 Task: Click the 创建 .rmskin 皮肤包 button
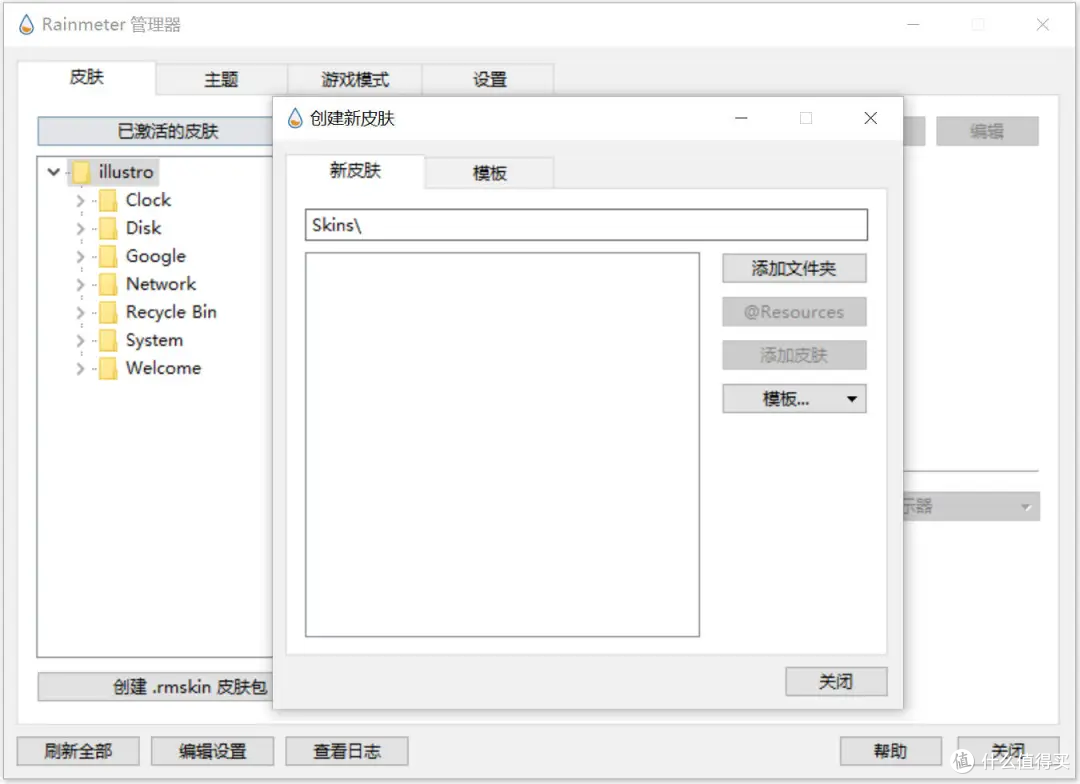click(156, 687)
